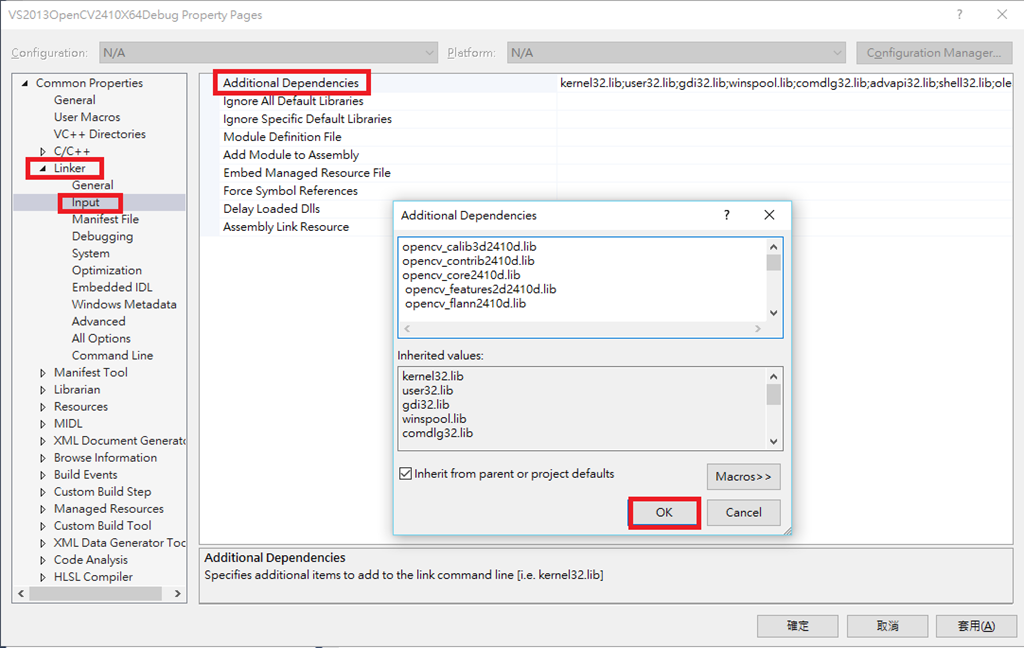
Task: Select Windows Metadata under Linker
Action: 124,304
